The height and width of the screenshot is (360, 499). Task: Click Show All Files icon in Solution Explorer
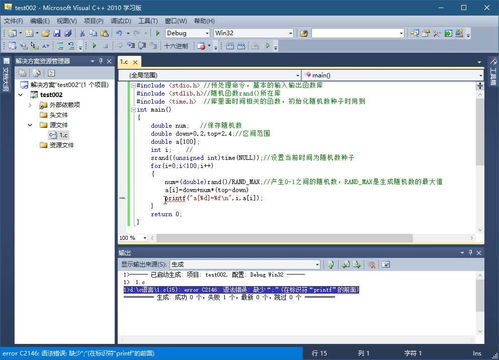[x=37, y=73]
